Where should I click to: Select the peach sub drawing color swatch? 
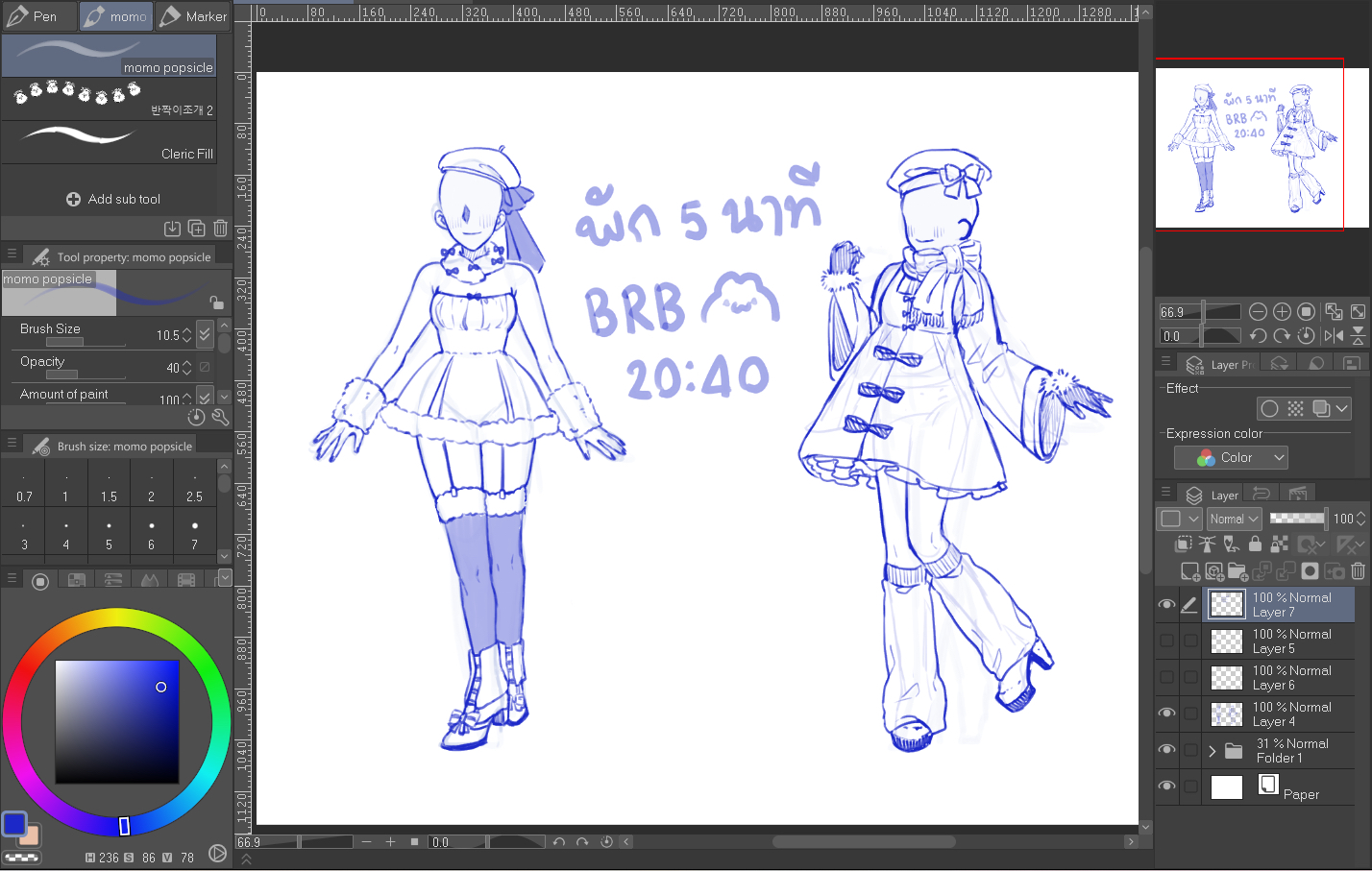click(30, 834)
